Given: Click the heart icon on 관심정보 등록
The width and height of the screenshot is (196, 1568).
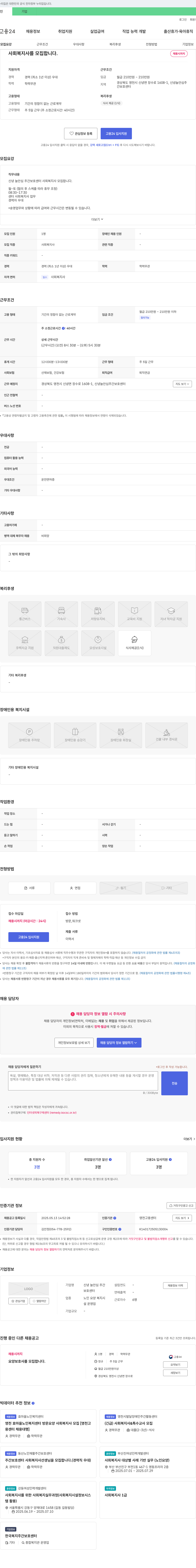Looking at the screenshot, I should [x=71, y=133].
